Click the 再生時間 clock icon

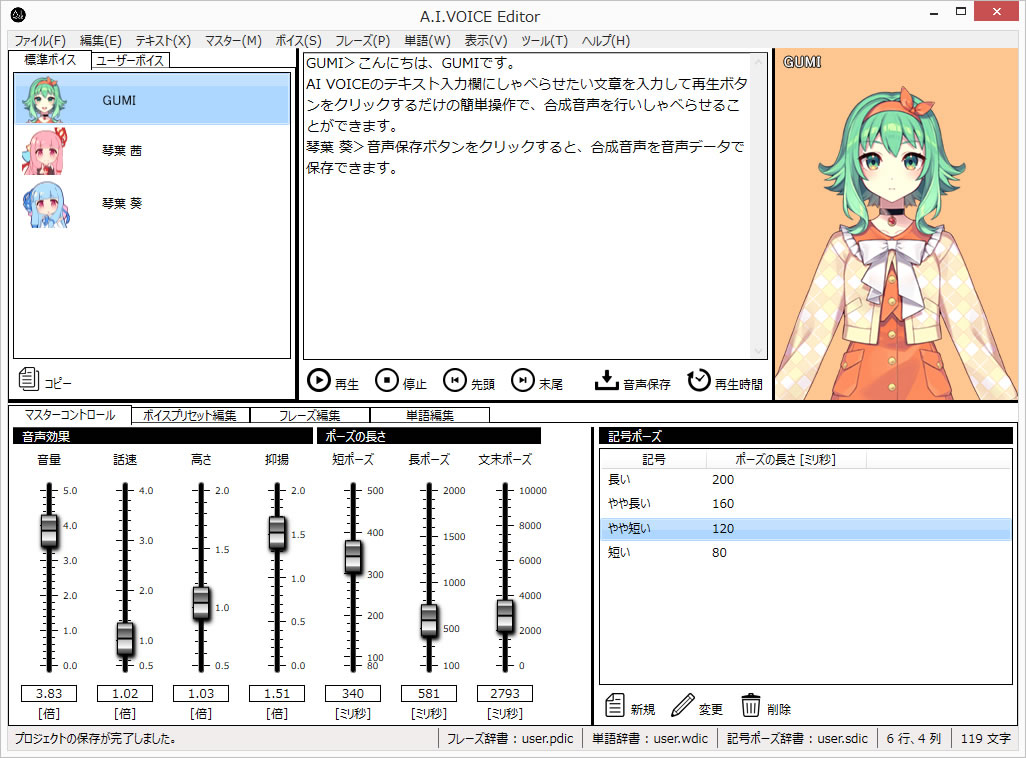pos(699,380)
